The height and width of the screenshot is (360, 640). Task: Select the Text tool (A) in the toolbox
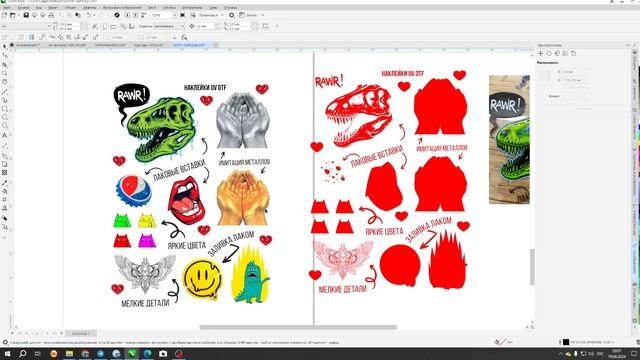[4, 135]
